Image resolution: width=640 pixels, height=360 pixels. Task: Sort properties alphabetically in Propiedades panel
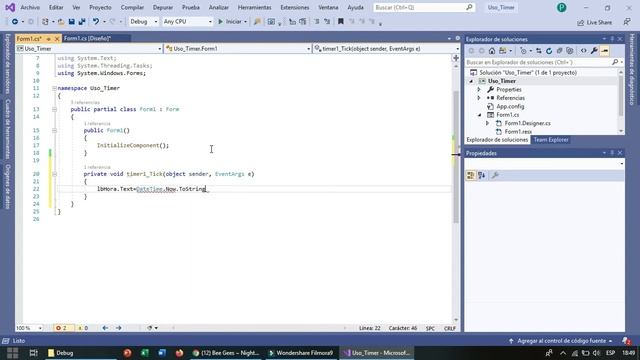point(482,175)
